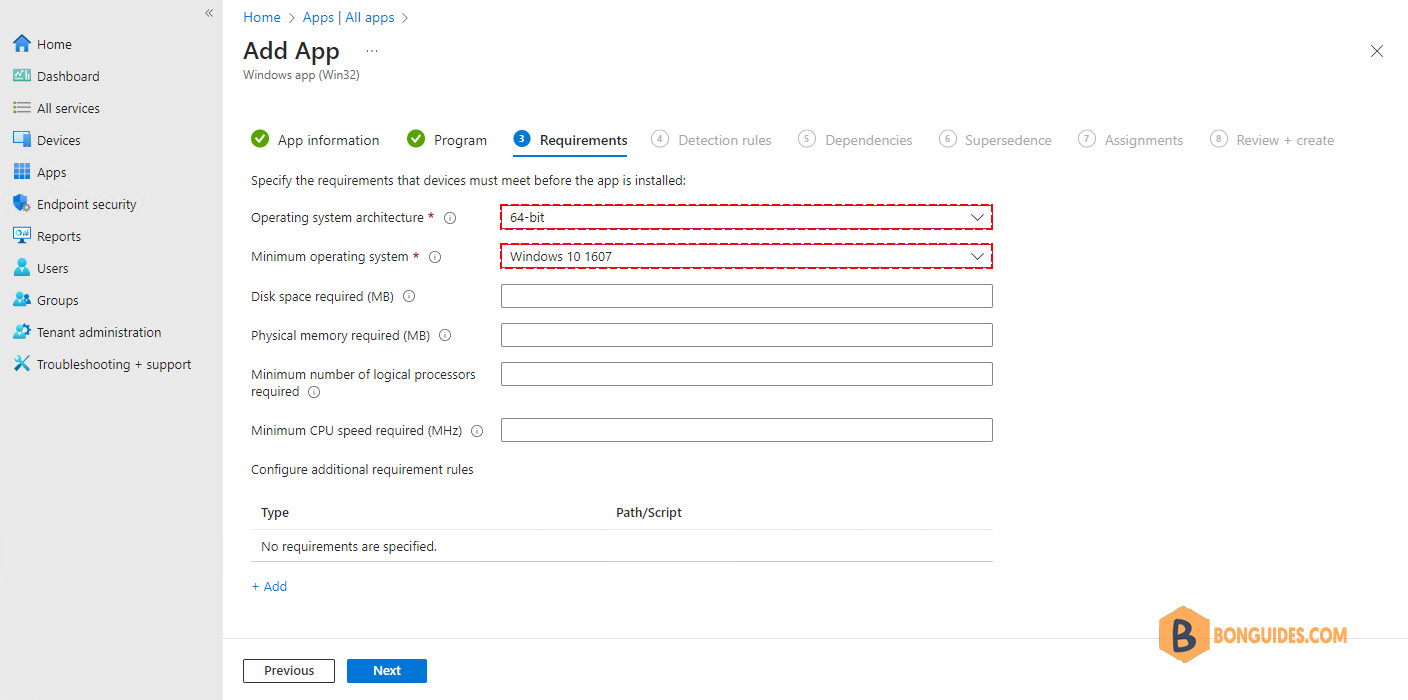Click the Tenant administration icon
The image size is (1408, 700).
tap(22, 332)
